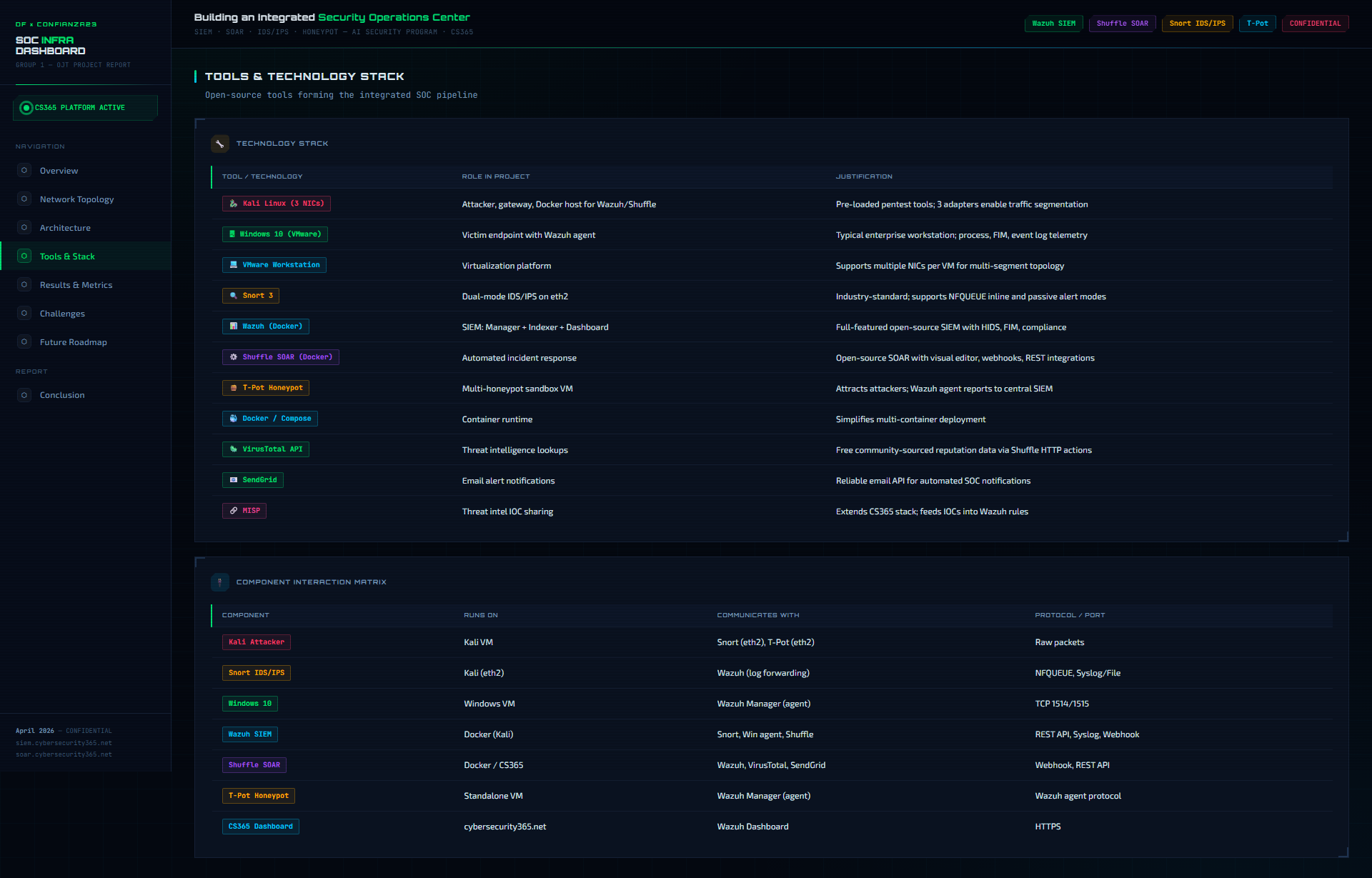Click the Architecture nav bullet icon
This screenshot has width=1372, height=878.
24,228
